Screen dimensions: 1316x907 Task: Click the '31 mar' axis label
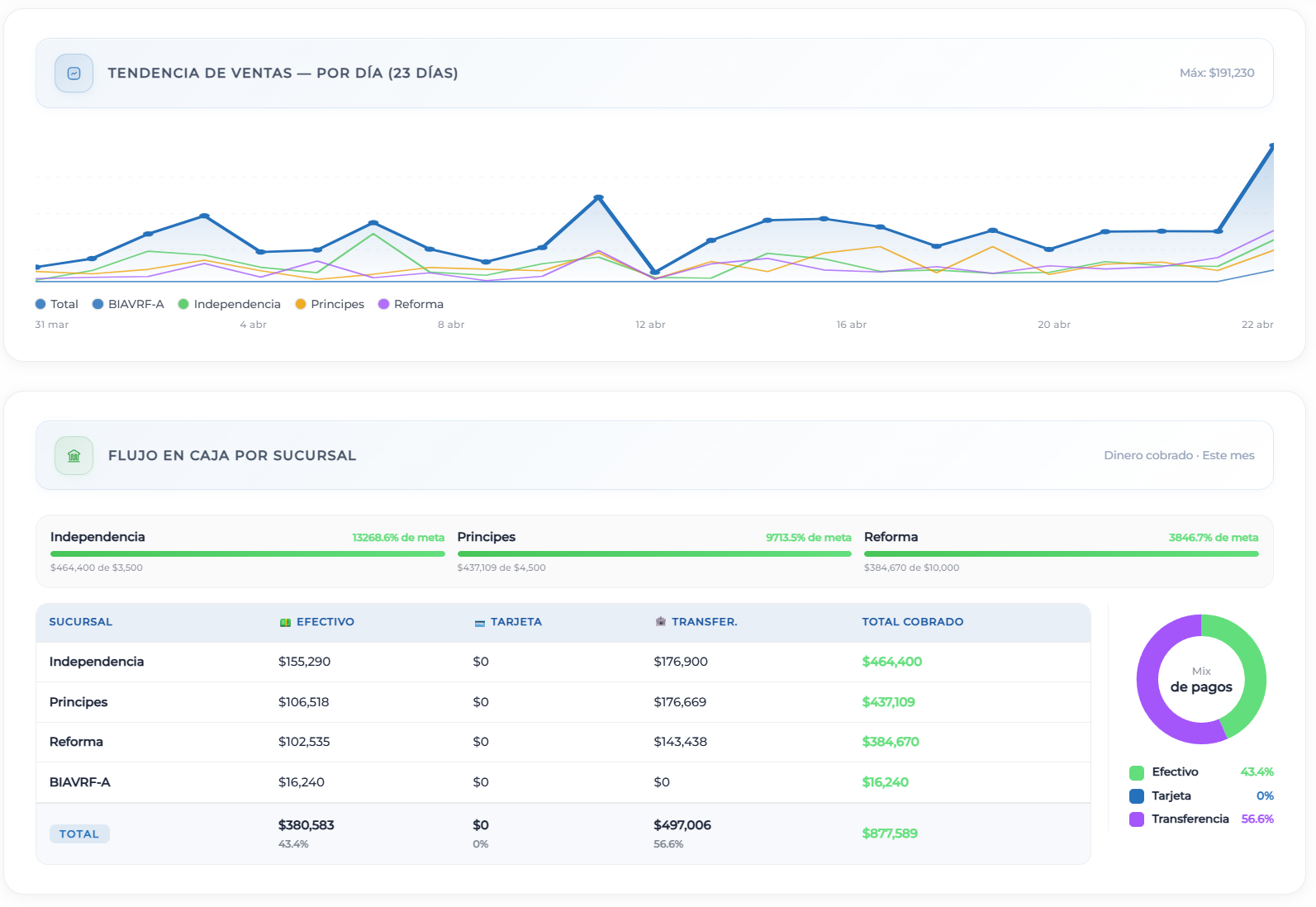click(x=52, y=325)
